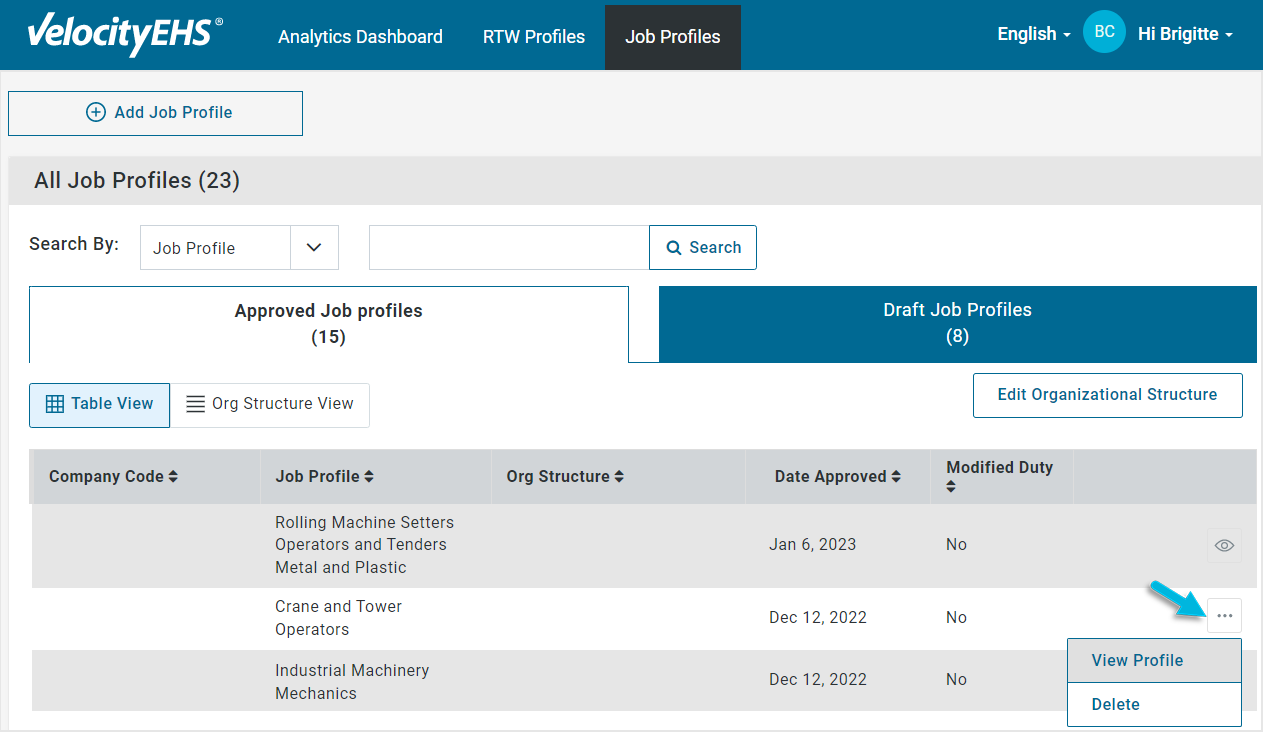Click the Add Job Profile button
The image size is (1263, 732).
click(155, 113)
